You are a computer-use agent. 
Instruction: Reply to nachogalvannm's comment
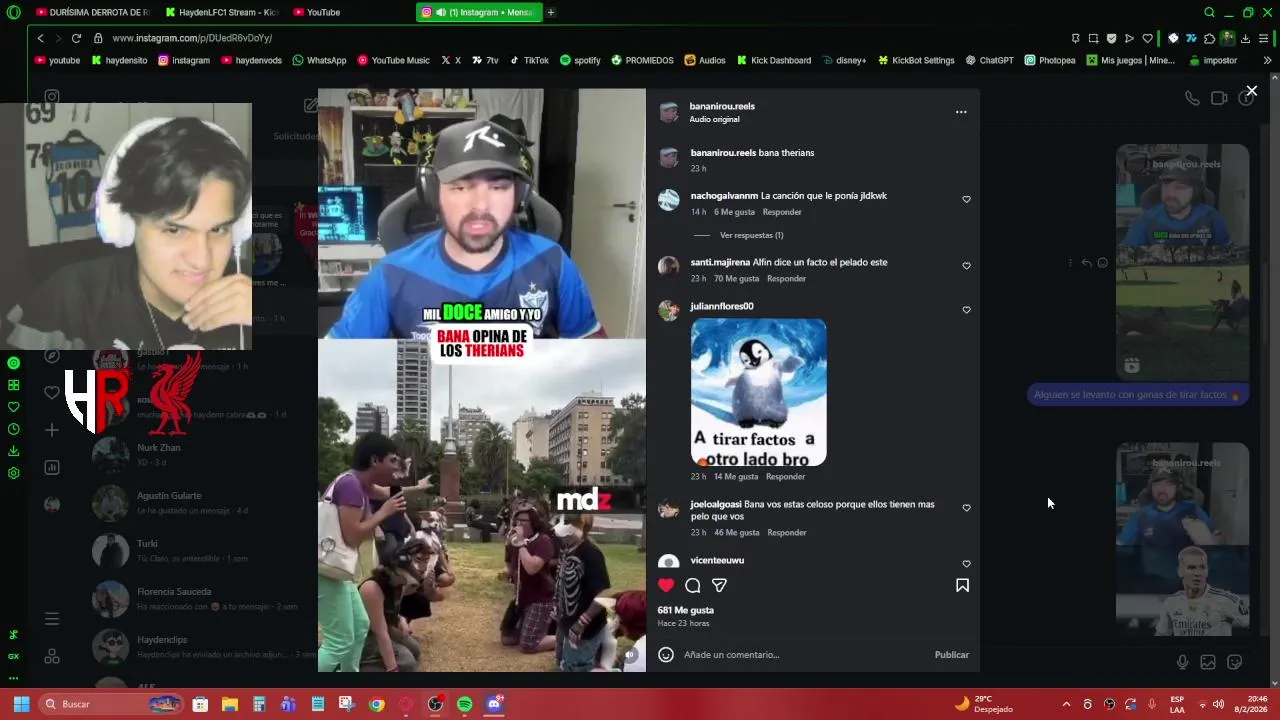782,212
